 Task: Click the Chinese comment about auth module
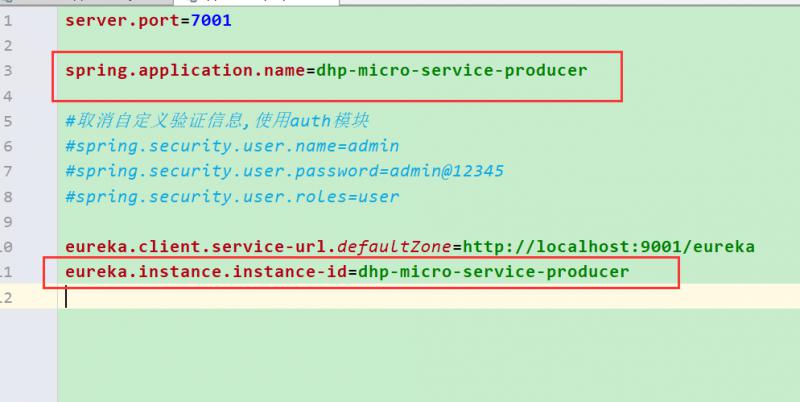[217, 121]
